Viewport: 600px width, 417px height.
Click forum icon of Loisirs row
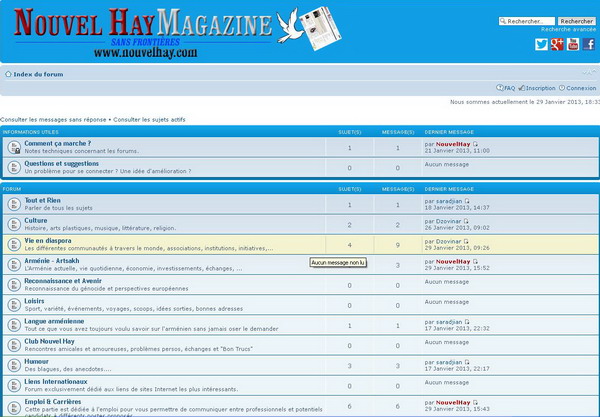[x=14, y=305]
